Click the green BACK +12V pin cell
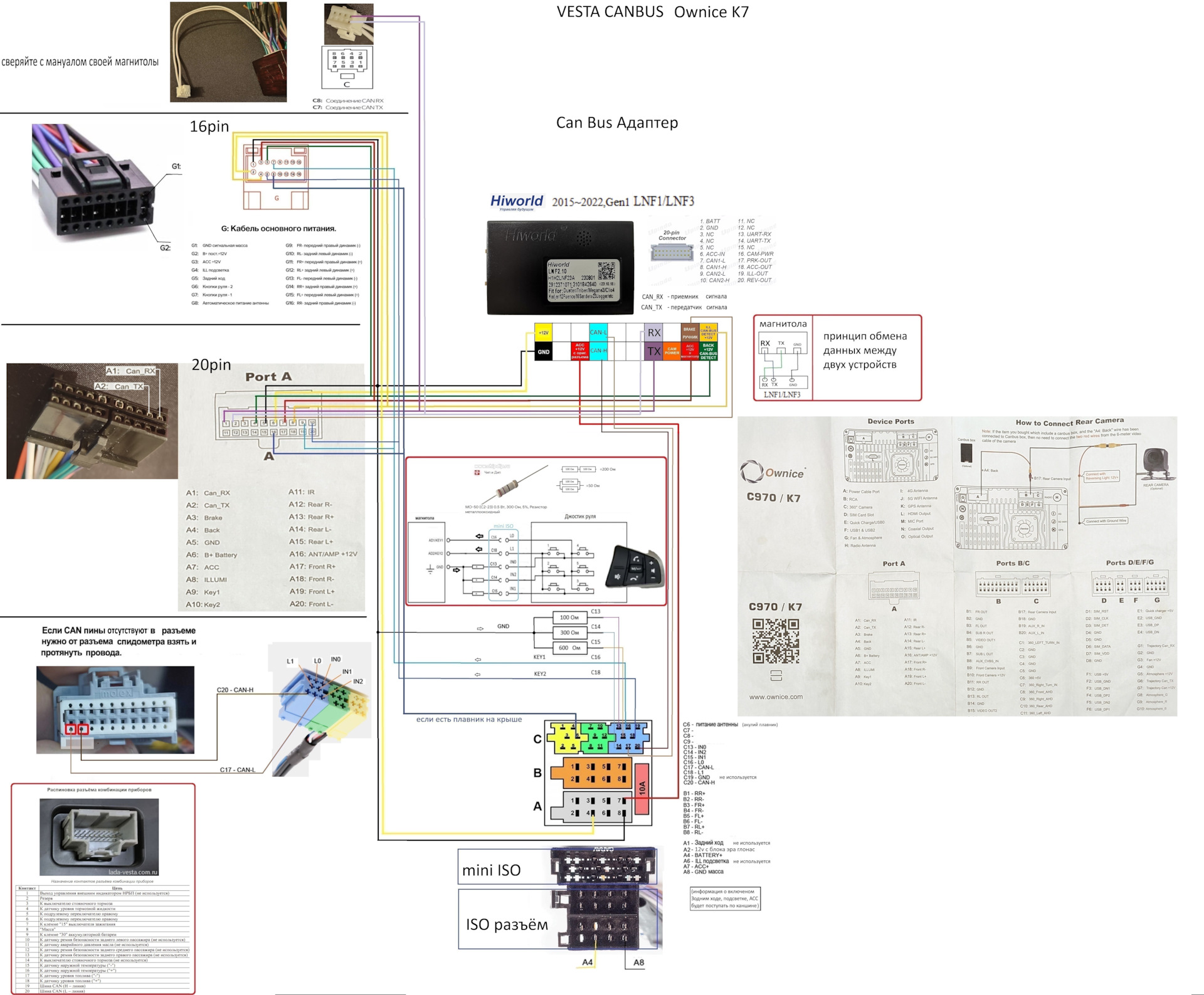Image resolution: width=1204 pixels, height=995 pixels. click(x=708, y=351)
